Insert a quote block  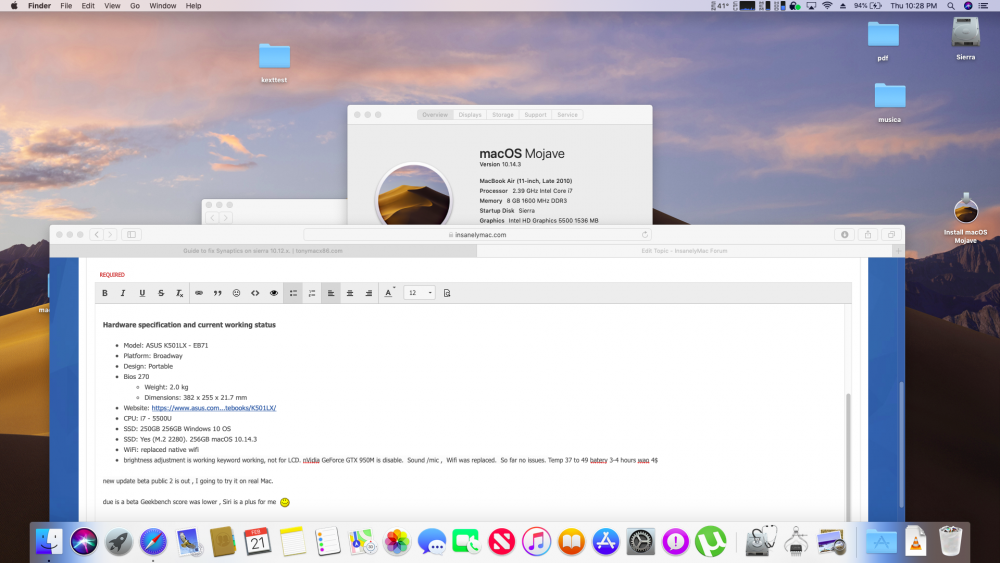[x=217, y=293]
